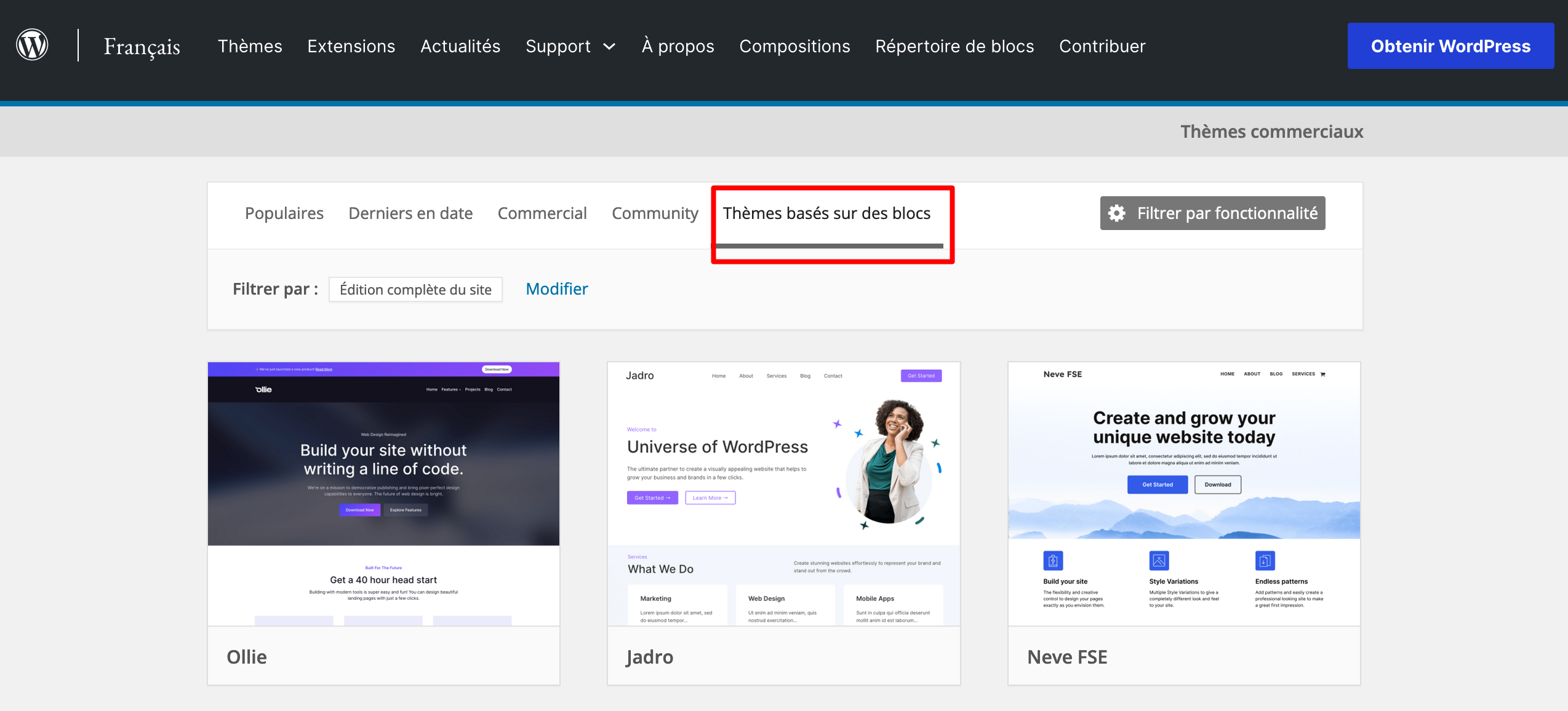Switch to the Populaires tab
The image size is (1568, 711).
[x=284, y=213]
